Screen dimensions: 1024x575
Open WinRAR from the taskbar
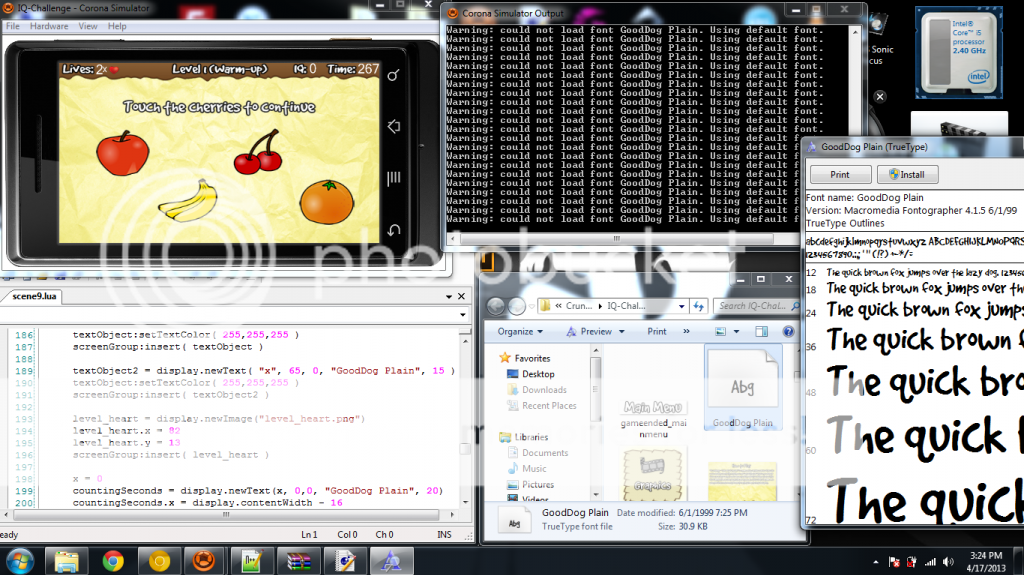[x=300, y=561]
